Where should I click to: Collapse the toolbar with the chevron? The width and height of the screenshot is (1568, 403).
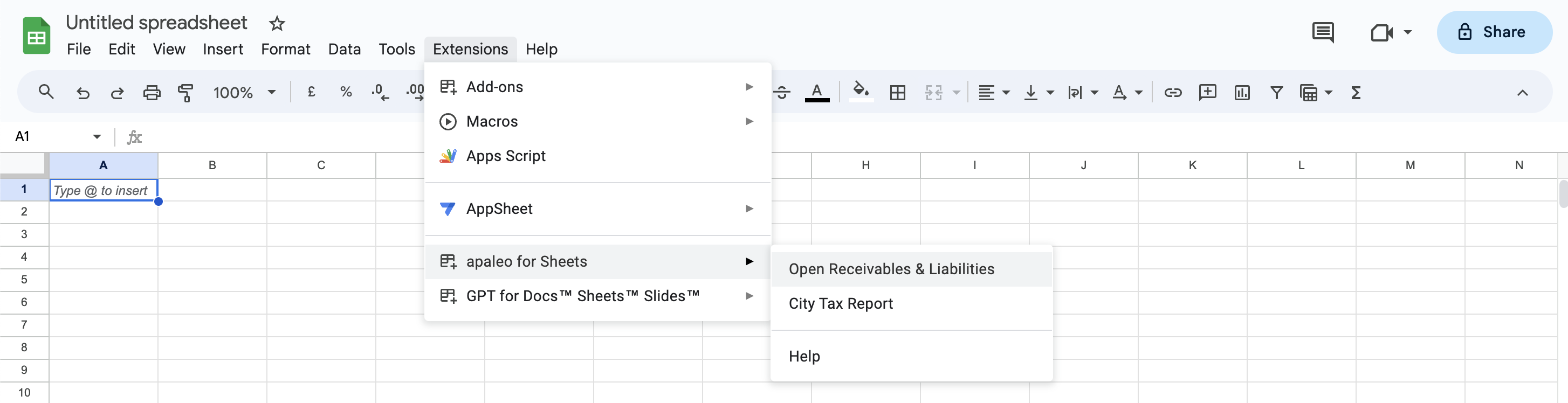pos(1522,92)
